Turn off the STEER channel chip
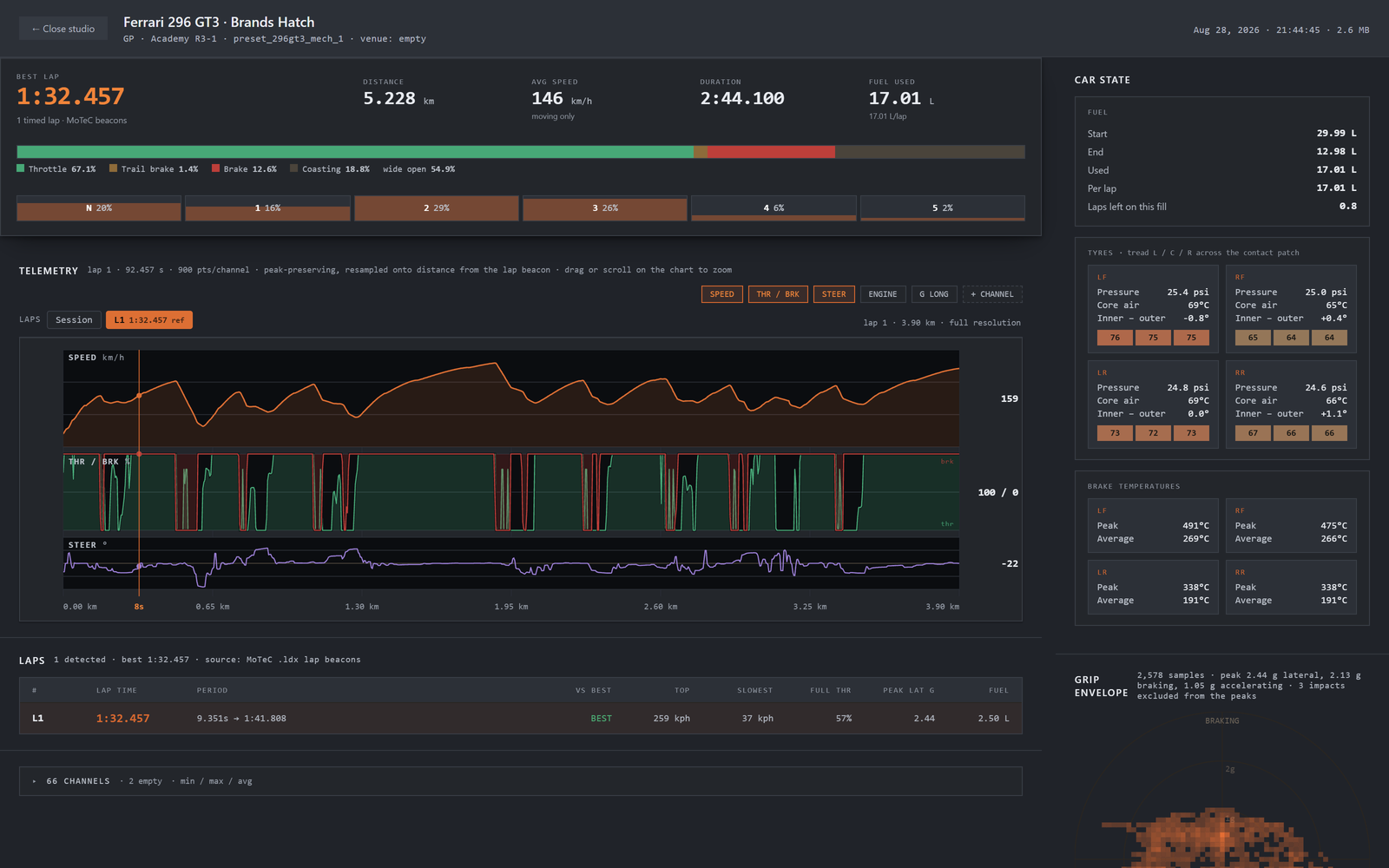The height and width of the screenshot is (868, 1389). click(x=833, y=294)
